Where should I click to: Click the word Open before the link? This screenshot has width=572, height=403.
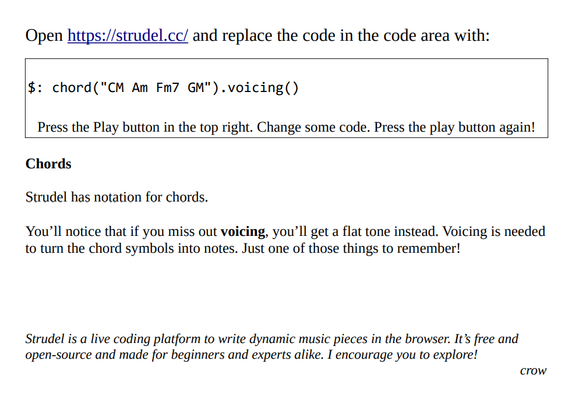44,36
